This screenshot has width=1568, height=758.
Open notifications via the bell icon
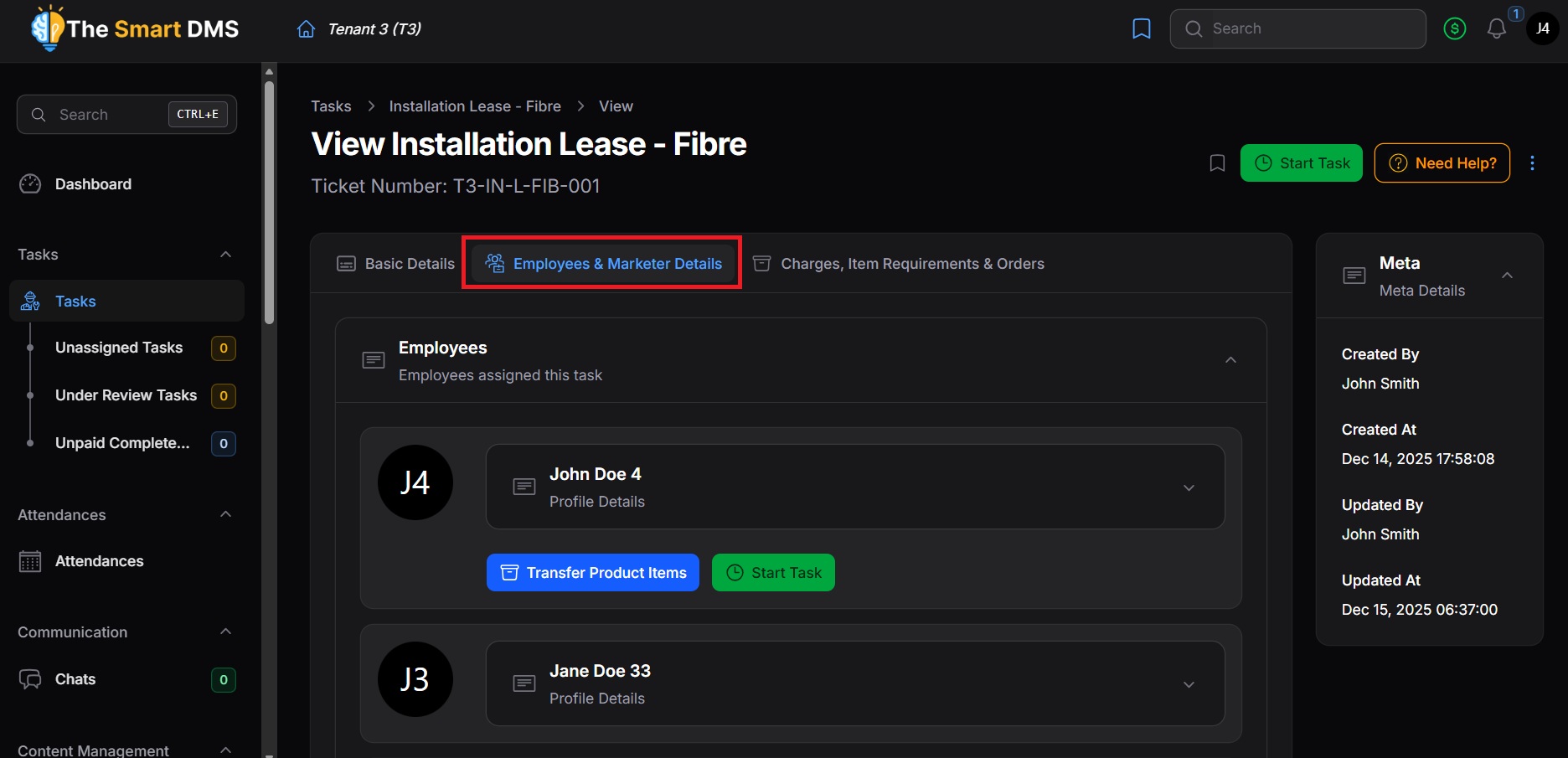click(x=1497, y=28)
